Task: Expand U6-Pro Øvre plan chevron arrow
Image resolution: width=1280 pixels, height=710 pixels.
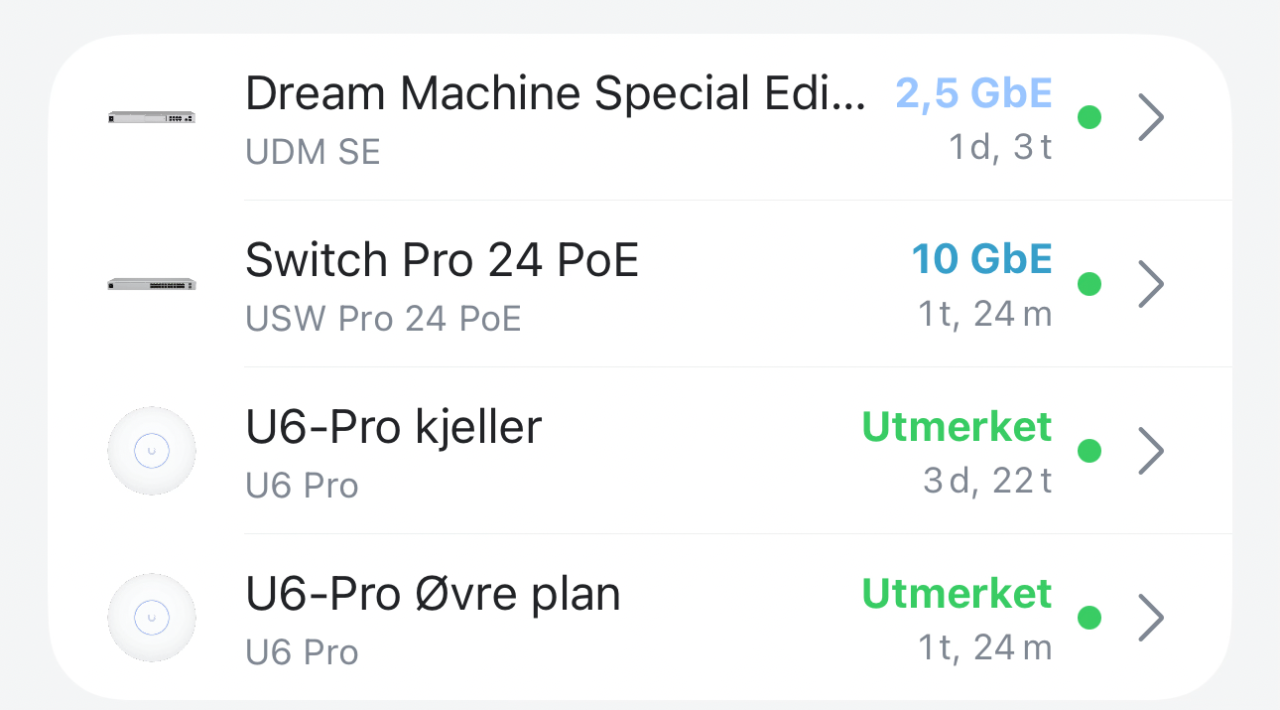Action: coord(1152,618)
